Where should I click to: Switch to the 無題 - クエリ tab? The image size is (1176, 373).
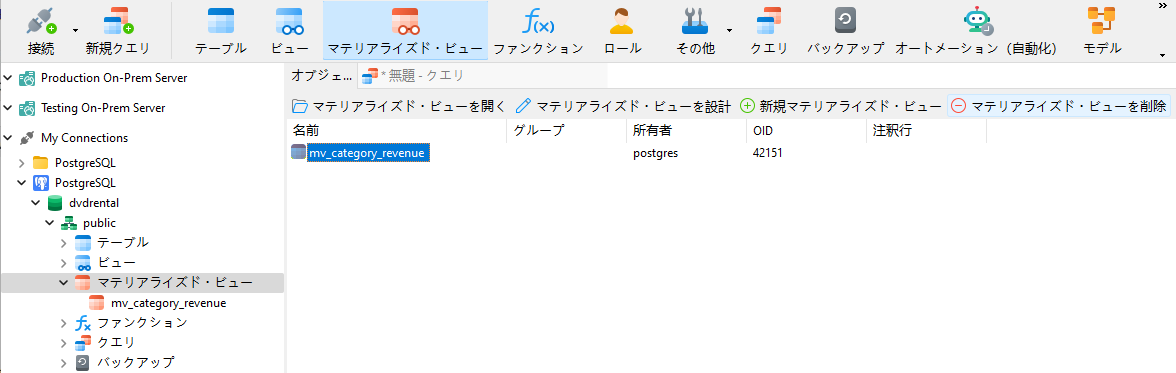413,75
